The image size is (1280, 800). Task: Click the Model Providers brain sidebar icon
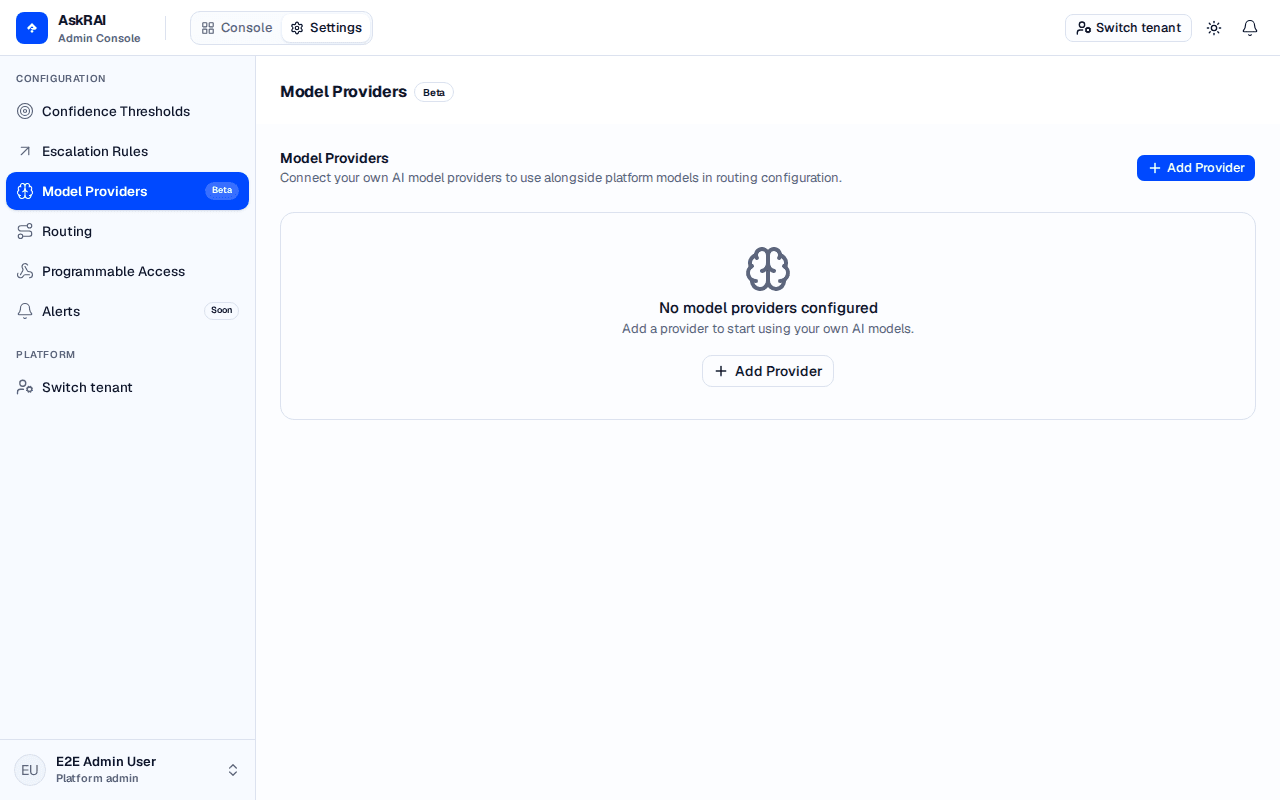pyautogui.click(x=25, y=191)
